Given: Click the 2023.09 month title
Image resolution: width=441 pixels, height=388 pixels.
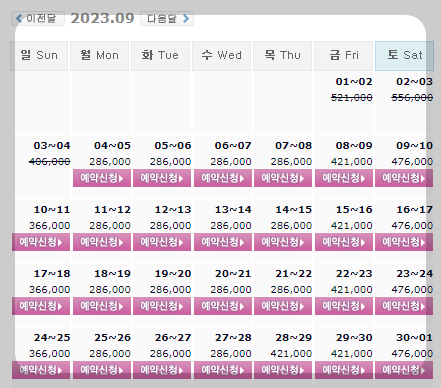Looking at the screenshot, I should [102, 18].
